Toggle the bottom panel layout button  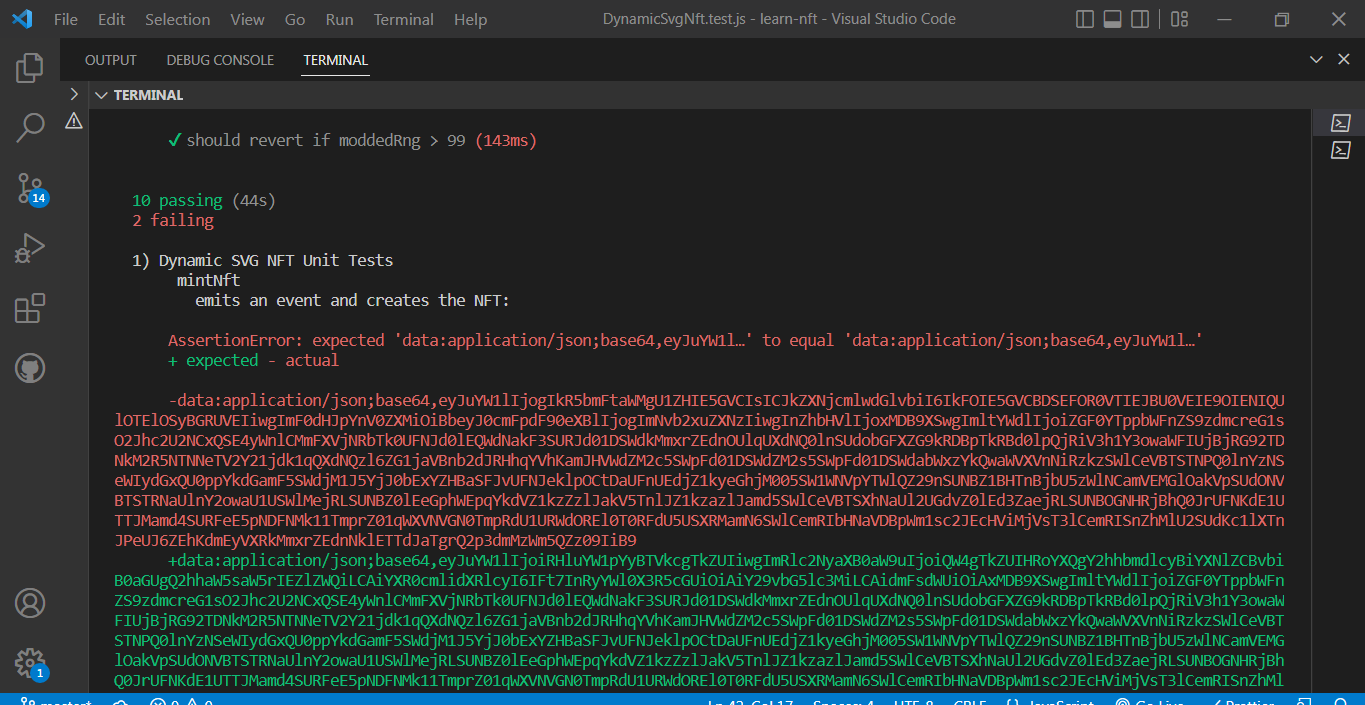click(1112, 19)
